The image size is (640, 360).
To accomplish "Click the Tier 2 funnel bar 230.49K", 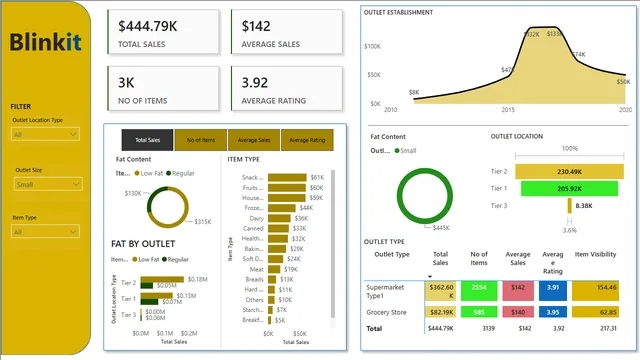I will [x=569, y=172].
